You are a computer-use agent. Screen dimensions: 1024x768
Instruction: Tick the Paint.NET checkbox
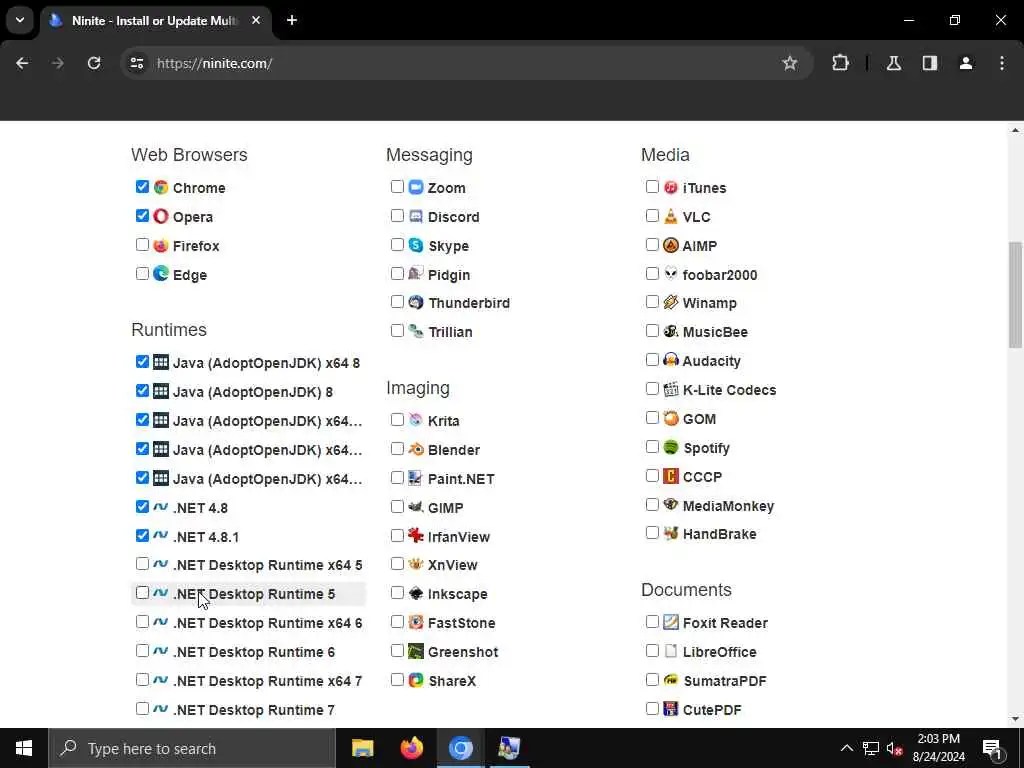pos(397,478)
